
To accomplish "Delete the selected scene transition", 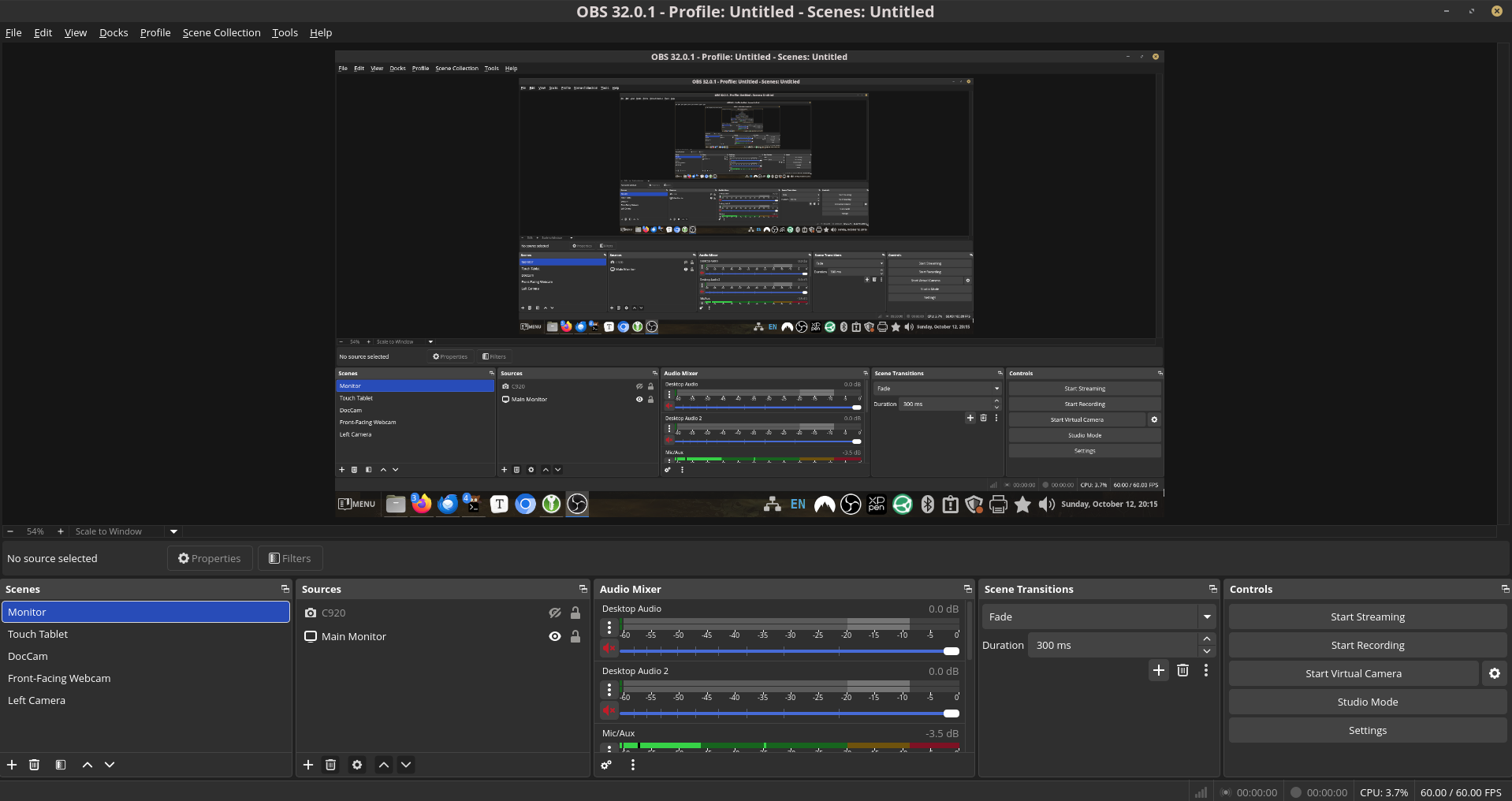I will pos(1182,670).
